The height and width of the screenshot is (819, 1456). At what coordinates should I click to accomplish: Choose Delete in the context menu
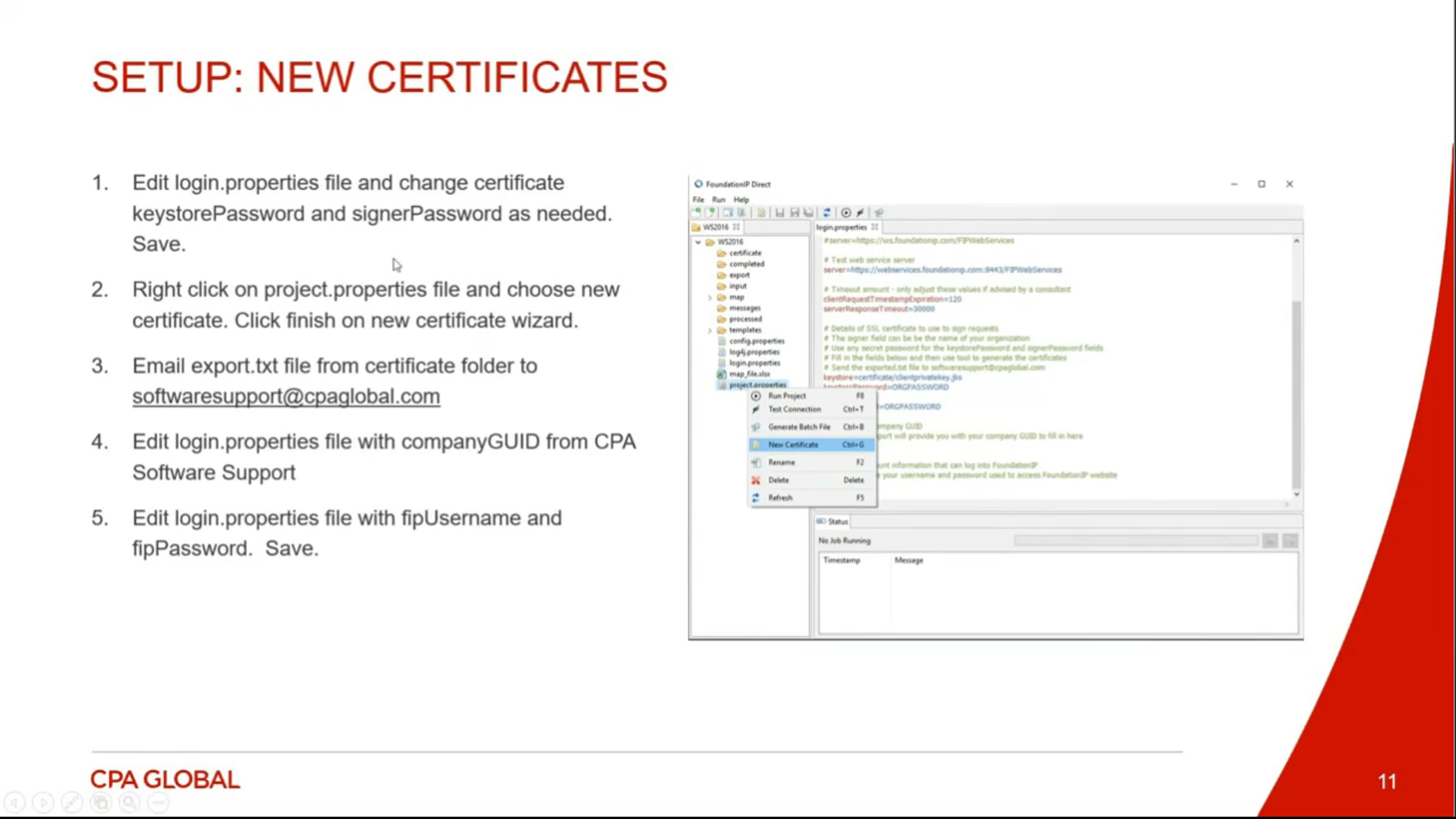[x=811, y=480]
